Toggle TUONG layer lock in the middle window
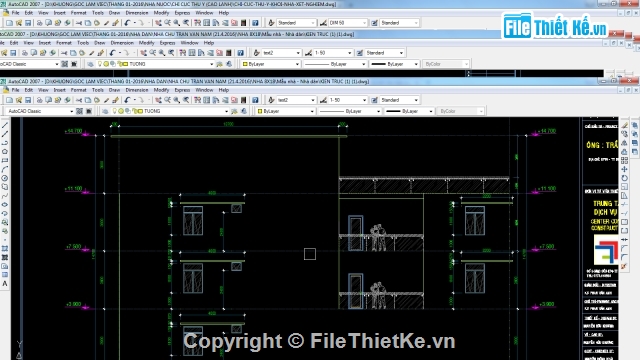 pos(119,64)
